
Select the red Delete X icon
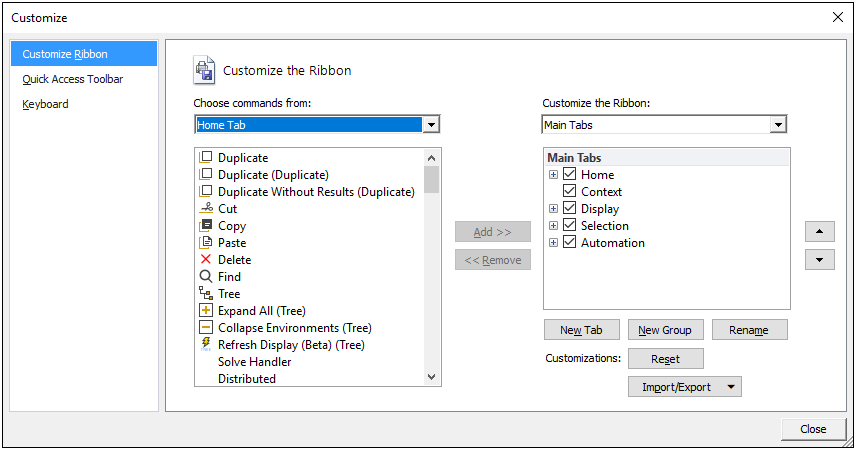click(206, 260)
